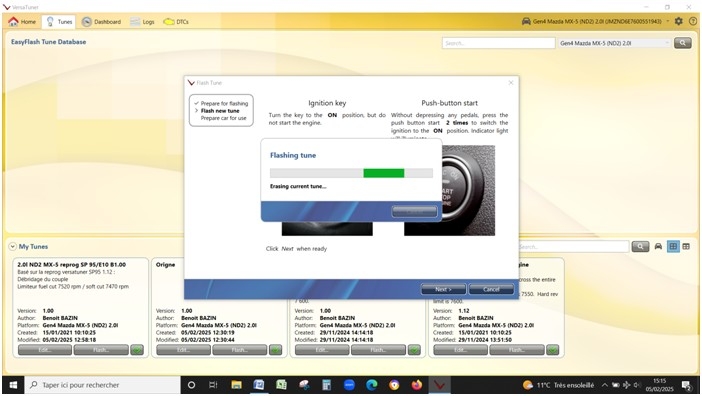Select the Prepare for flashing step

pos(224,103)
